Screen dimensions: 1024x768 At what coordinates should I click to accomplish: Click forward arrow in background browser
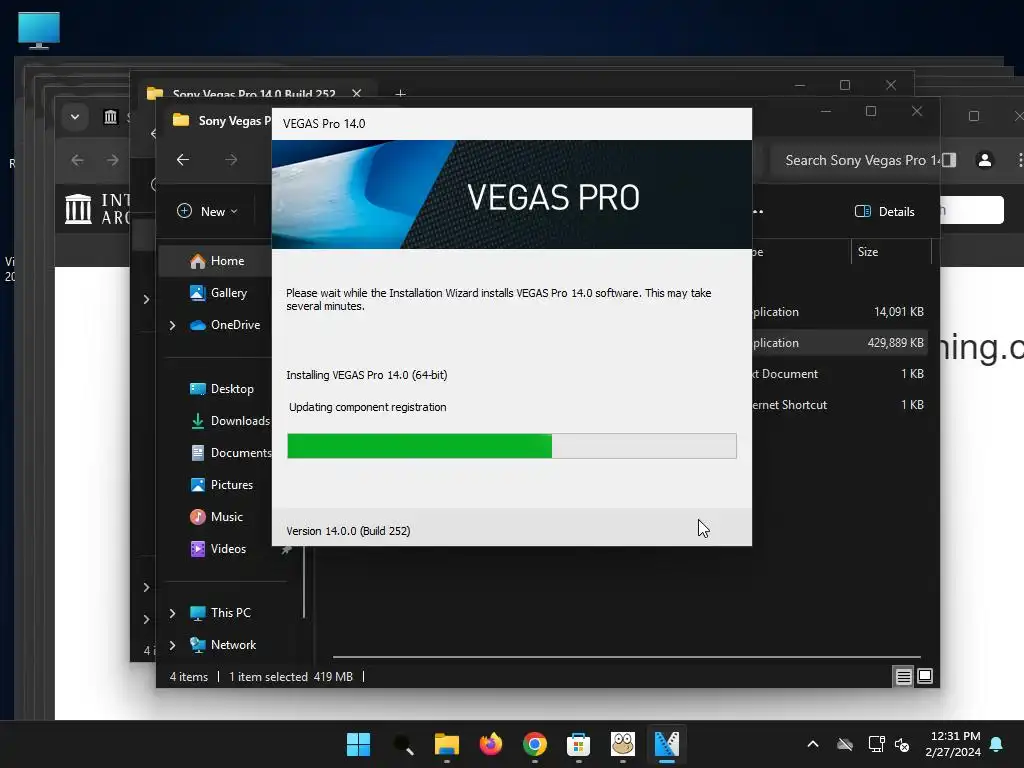(x=112, y=160)
